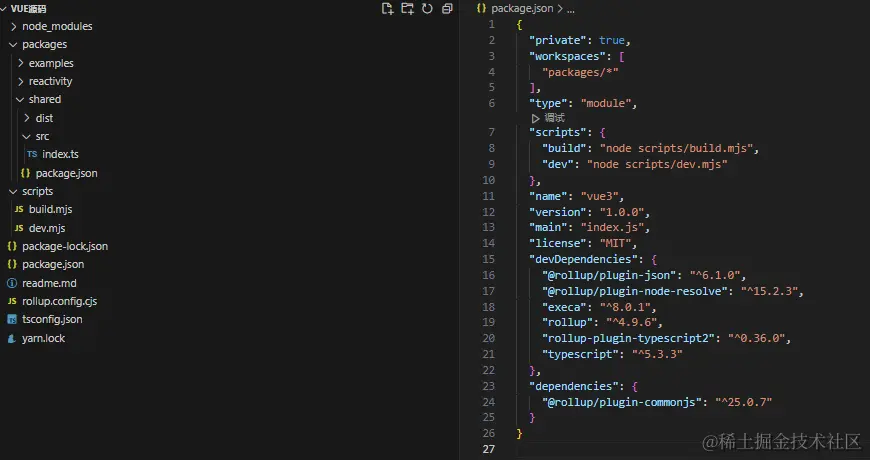Click the true value on line 2

click(611, 41)
